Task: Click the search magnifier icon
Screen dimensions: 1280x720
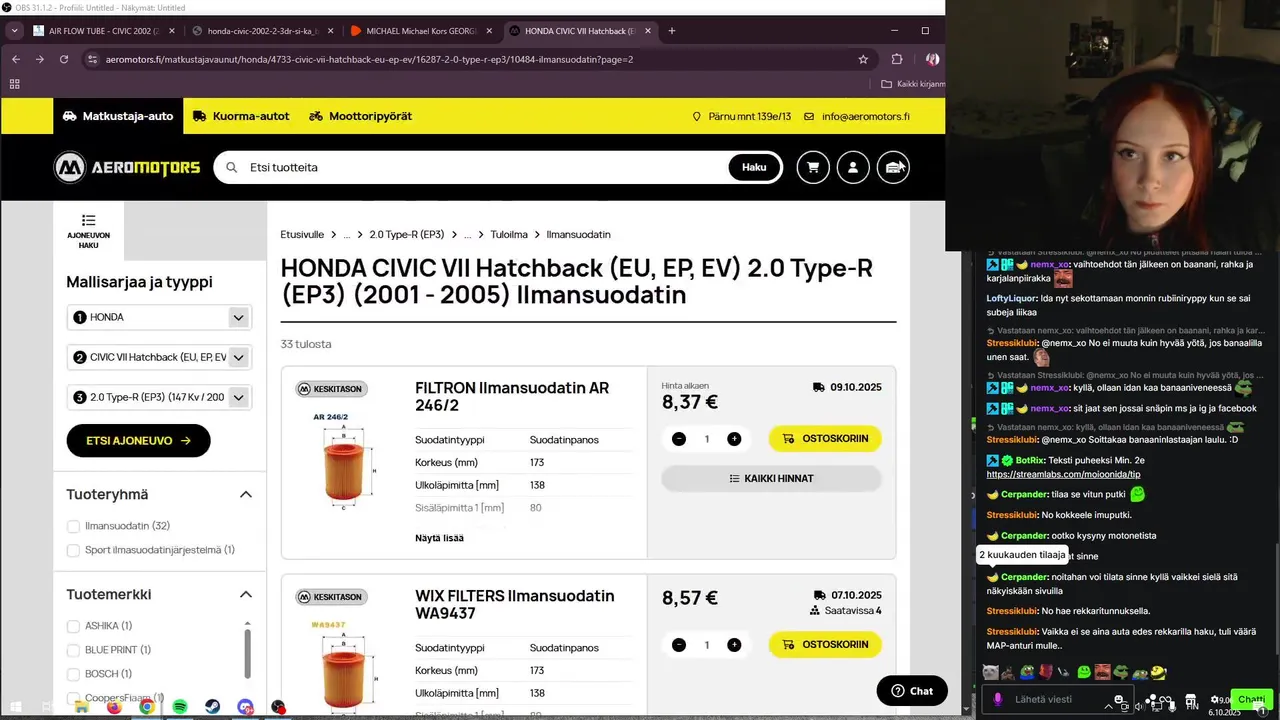Action: 232,167
